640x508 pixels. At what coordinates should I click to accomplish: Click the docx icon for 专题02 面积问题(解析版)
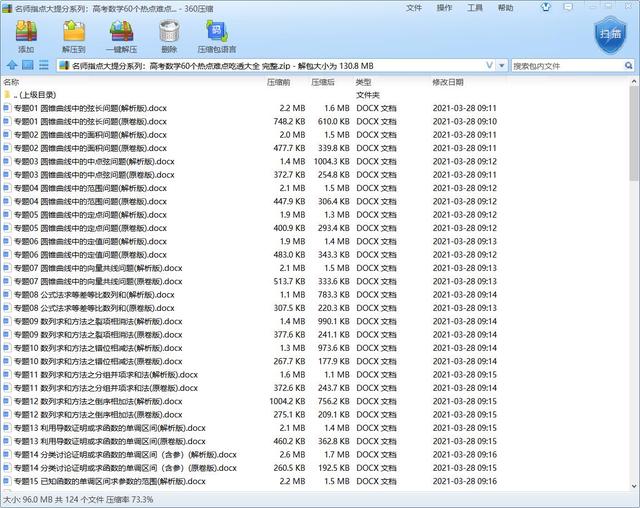coord(7,135)
